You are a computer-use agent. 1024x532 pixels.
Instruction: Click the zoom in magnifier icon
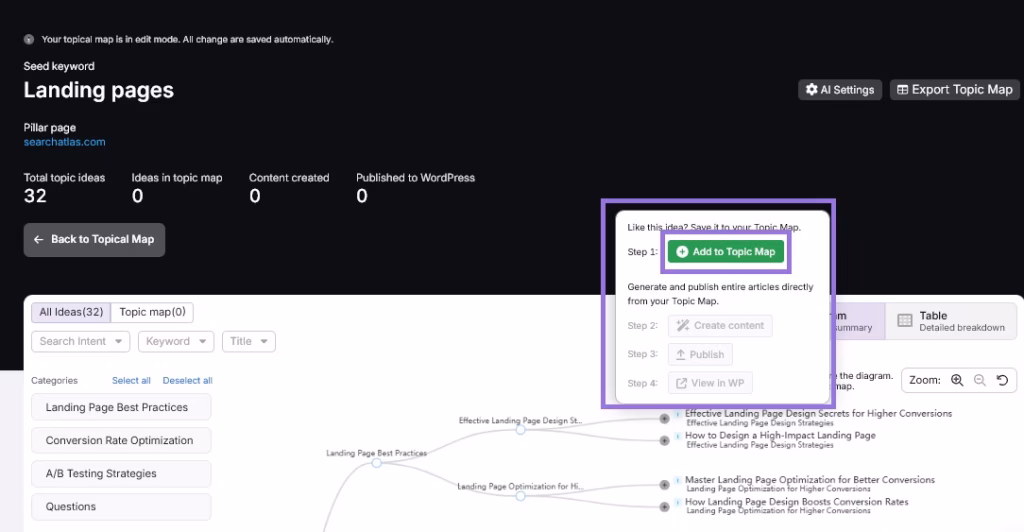pyautogui.click(x=957, y=380)
